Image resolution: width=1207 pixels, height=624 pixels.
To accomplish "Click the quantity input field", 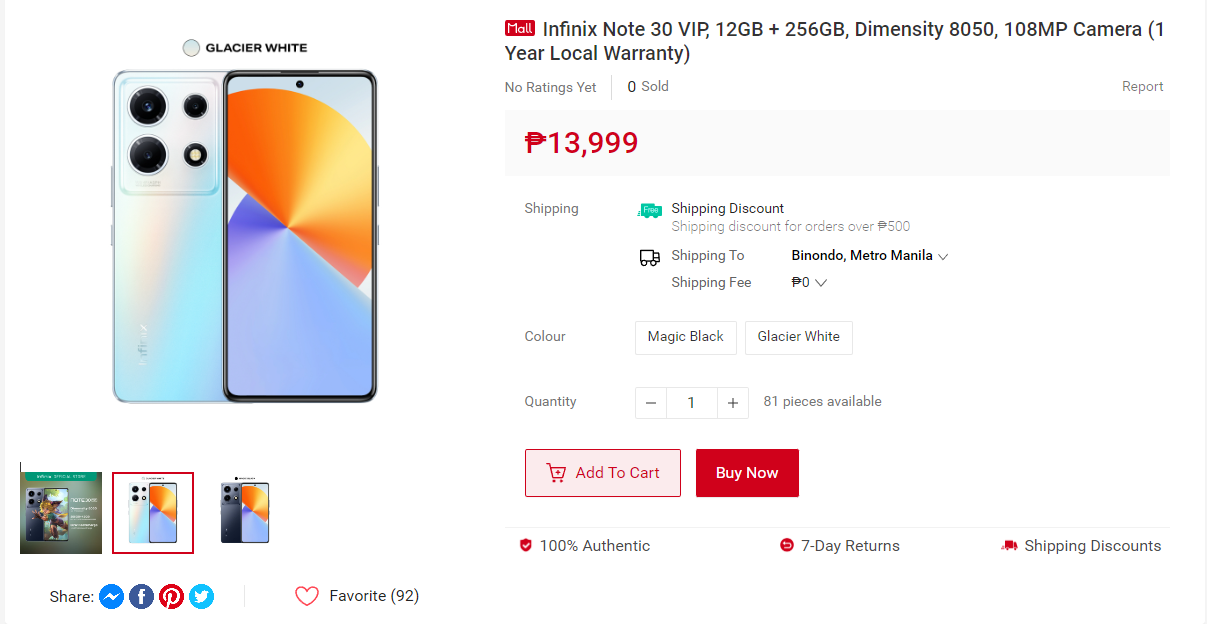I will click(x=691, y=403).
